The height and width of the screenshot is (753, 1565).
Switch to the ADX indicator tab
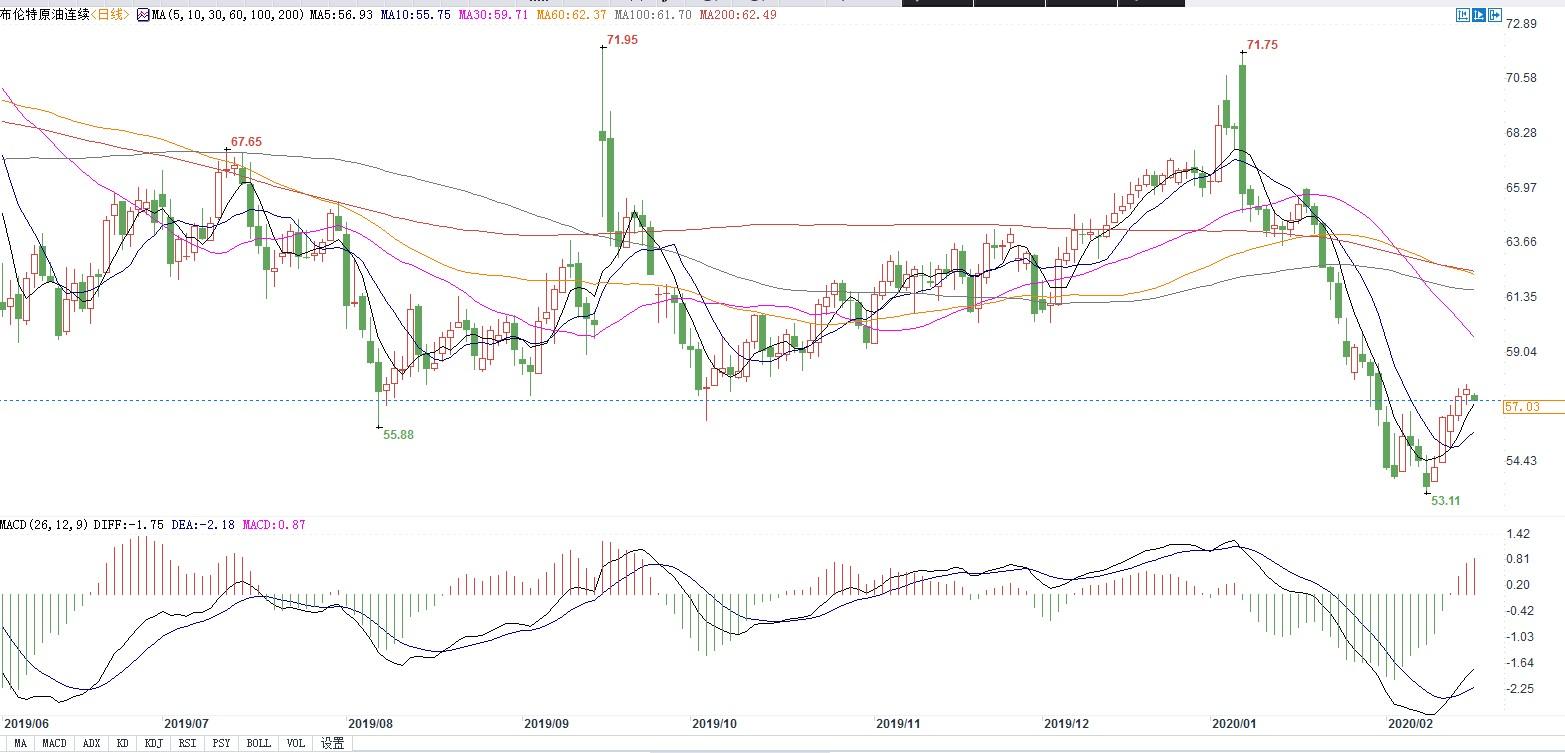pos(91,743)
